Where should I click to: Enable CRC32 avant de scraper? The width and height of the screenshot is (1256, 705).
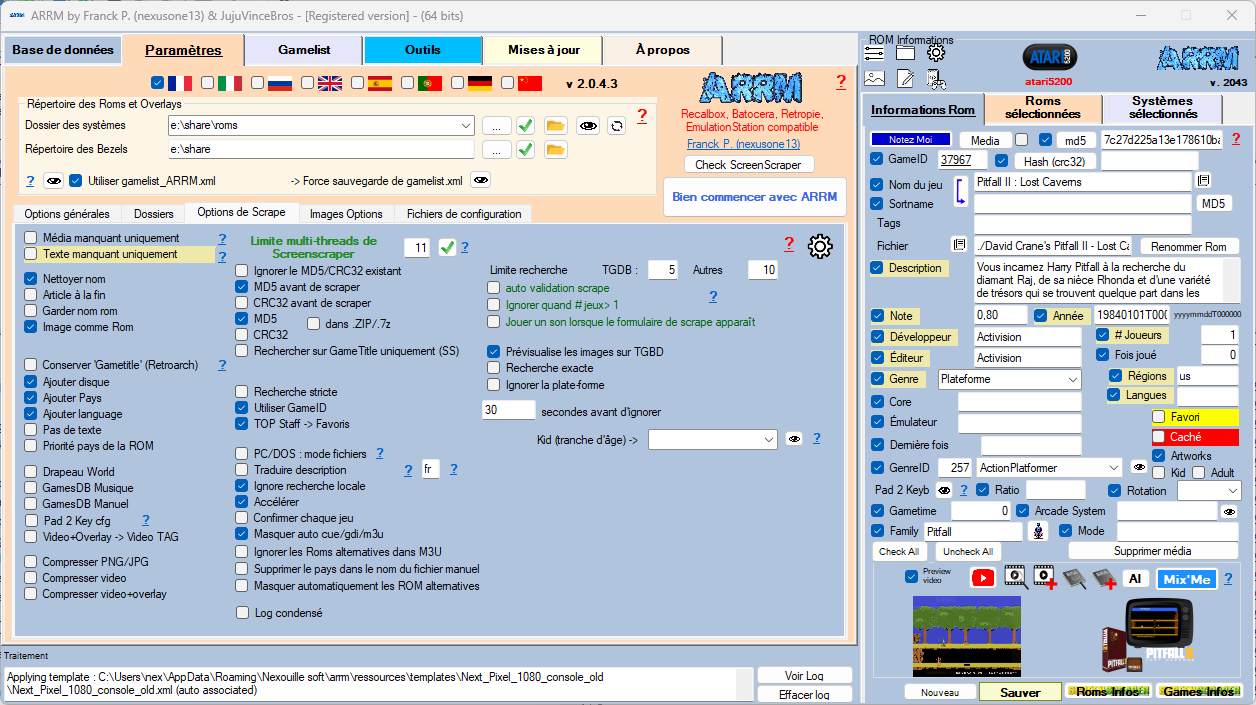point(242,303)
